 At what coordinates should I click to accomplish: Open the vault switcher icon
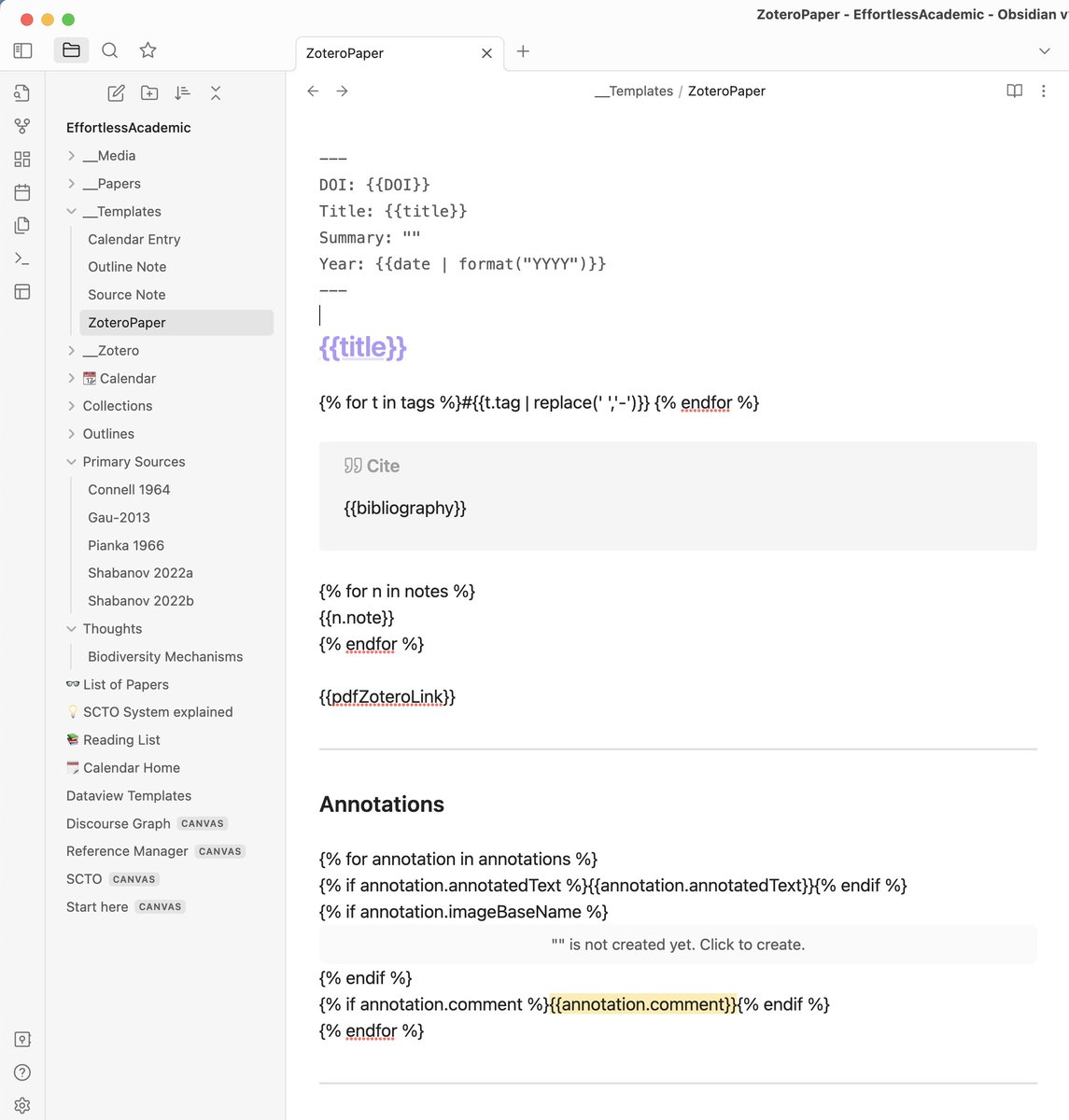coord(22,1039)
